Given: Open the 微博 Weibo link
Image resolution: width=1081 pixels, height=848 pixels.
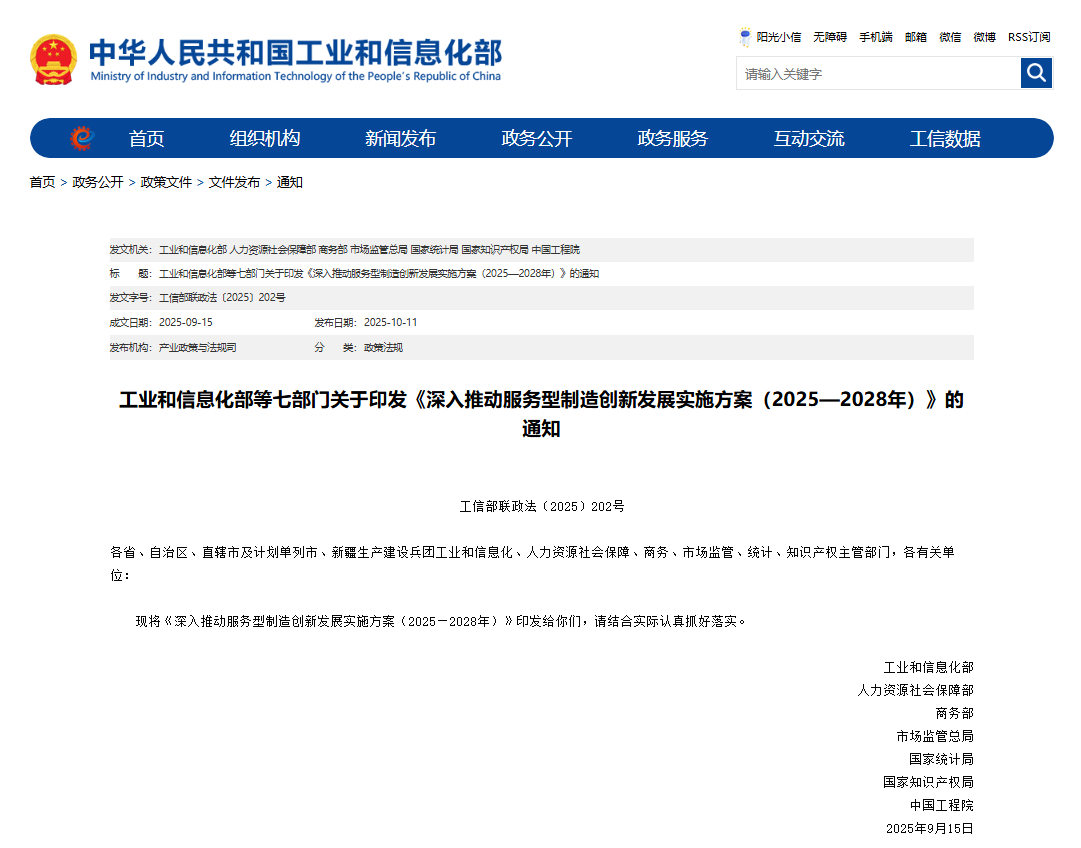Looking at the screenshot, I should [x=983, y=37].
